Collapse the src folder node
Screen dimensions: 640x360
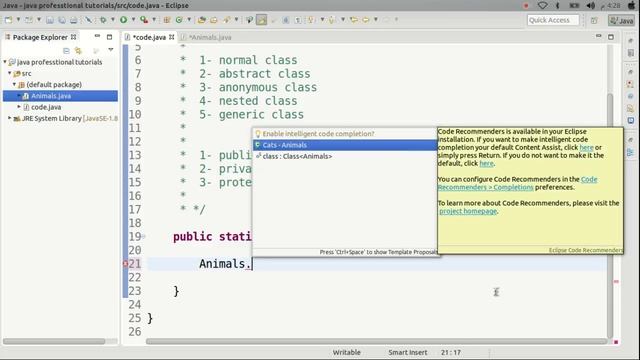click(10, 73)
